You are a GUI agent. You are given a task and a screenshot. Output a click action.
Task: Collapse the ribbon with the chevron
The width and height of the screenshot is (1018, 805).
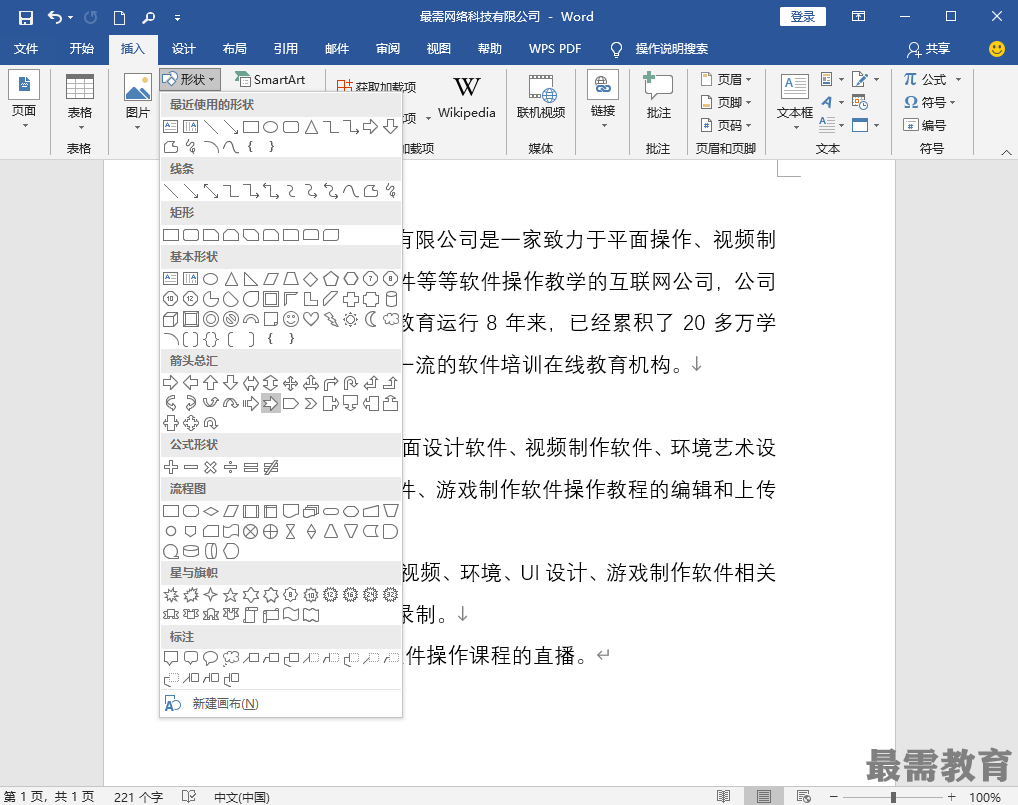[1006, 153]
